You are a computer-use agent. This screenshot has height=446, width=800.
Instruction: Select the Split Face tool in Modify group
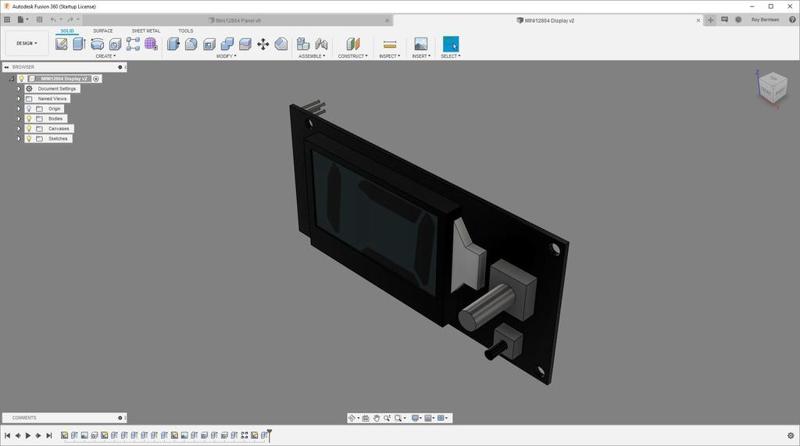coord(245,44)
